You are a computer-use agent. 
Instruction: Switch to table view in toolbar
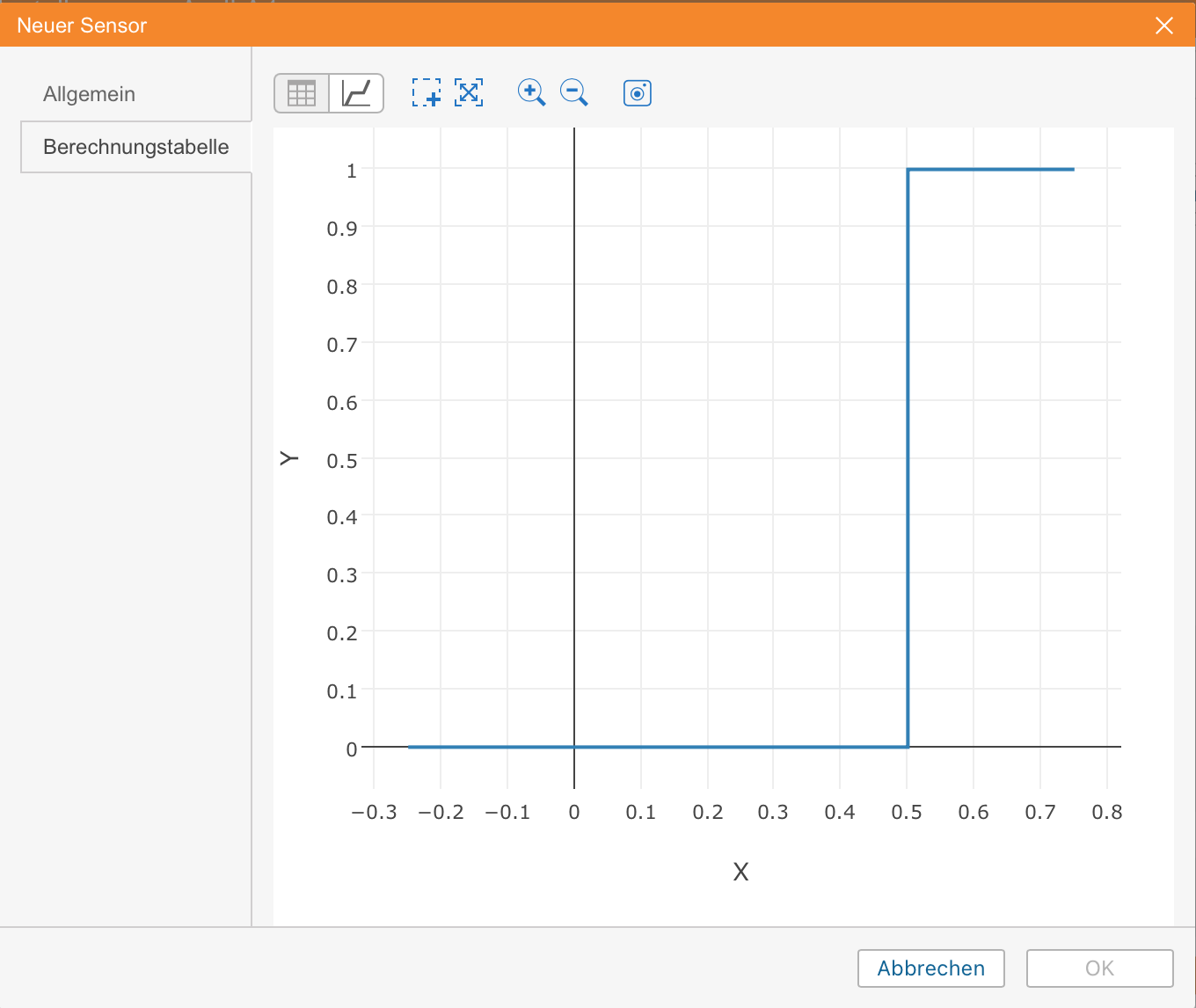pos(302,93)
